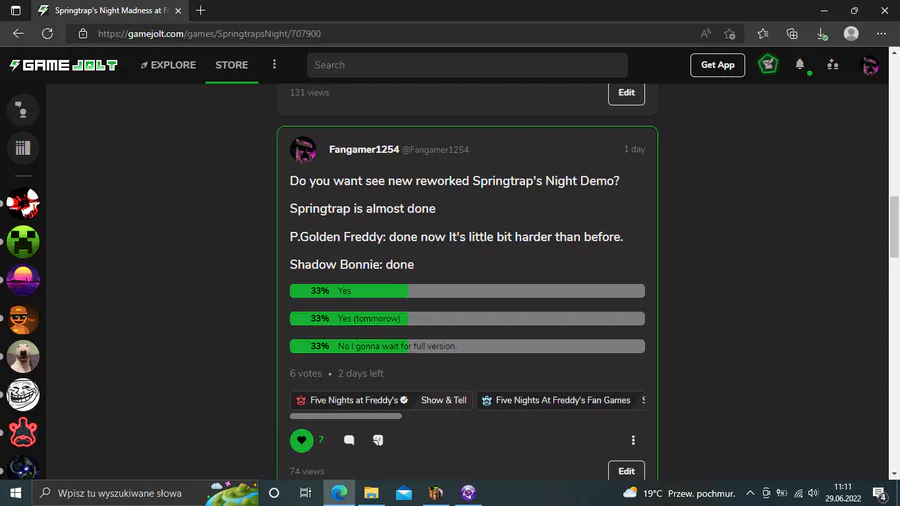Click the taskbar search box

[x=146, y=493]
